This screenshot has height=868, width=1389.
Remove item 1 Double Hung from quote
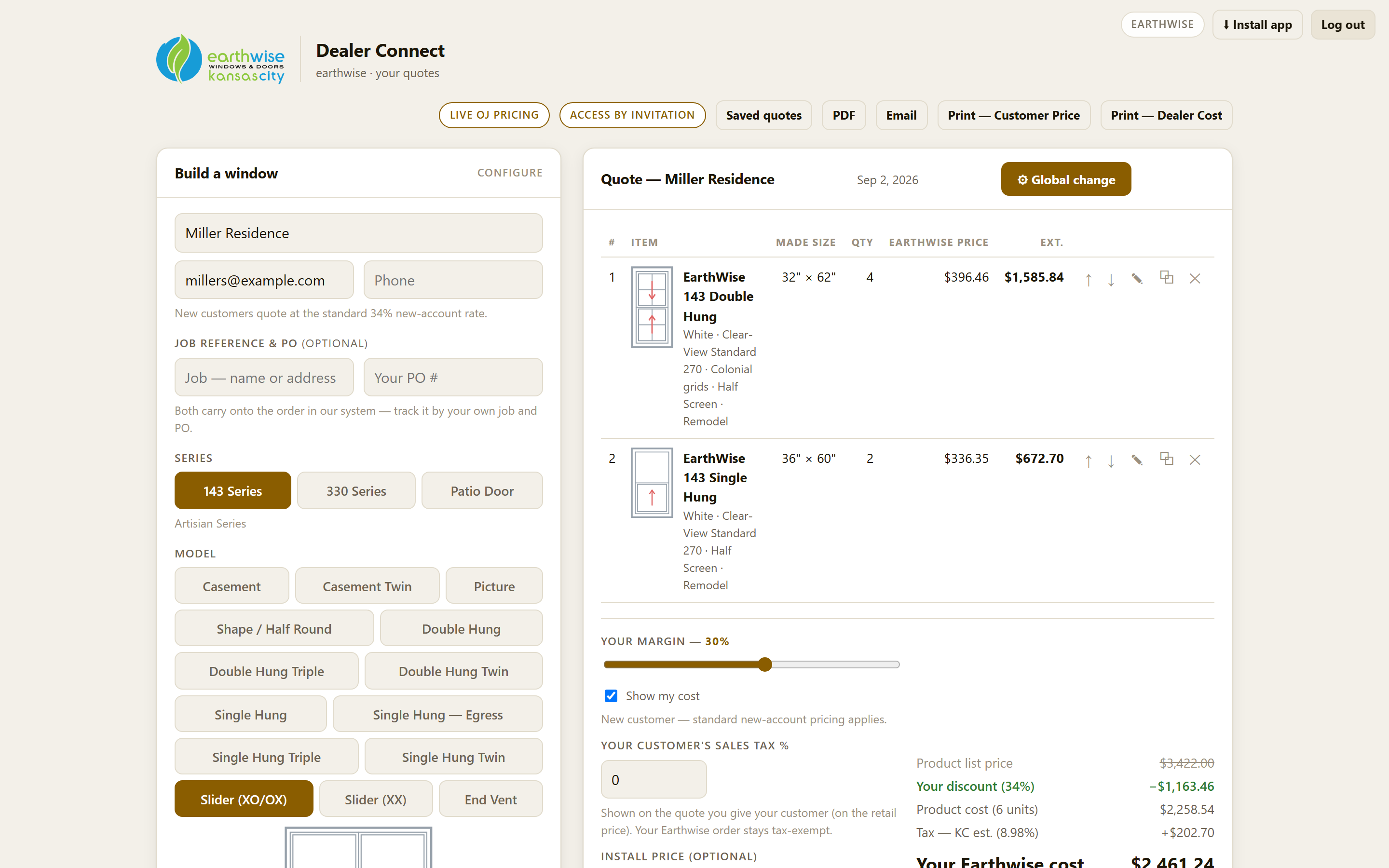[x=1195, y=279]
